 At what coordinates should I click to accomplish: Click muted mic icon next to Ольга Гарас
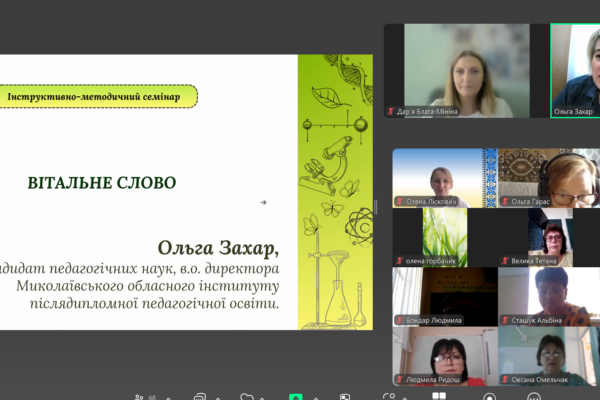coord(505,201)
